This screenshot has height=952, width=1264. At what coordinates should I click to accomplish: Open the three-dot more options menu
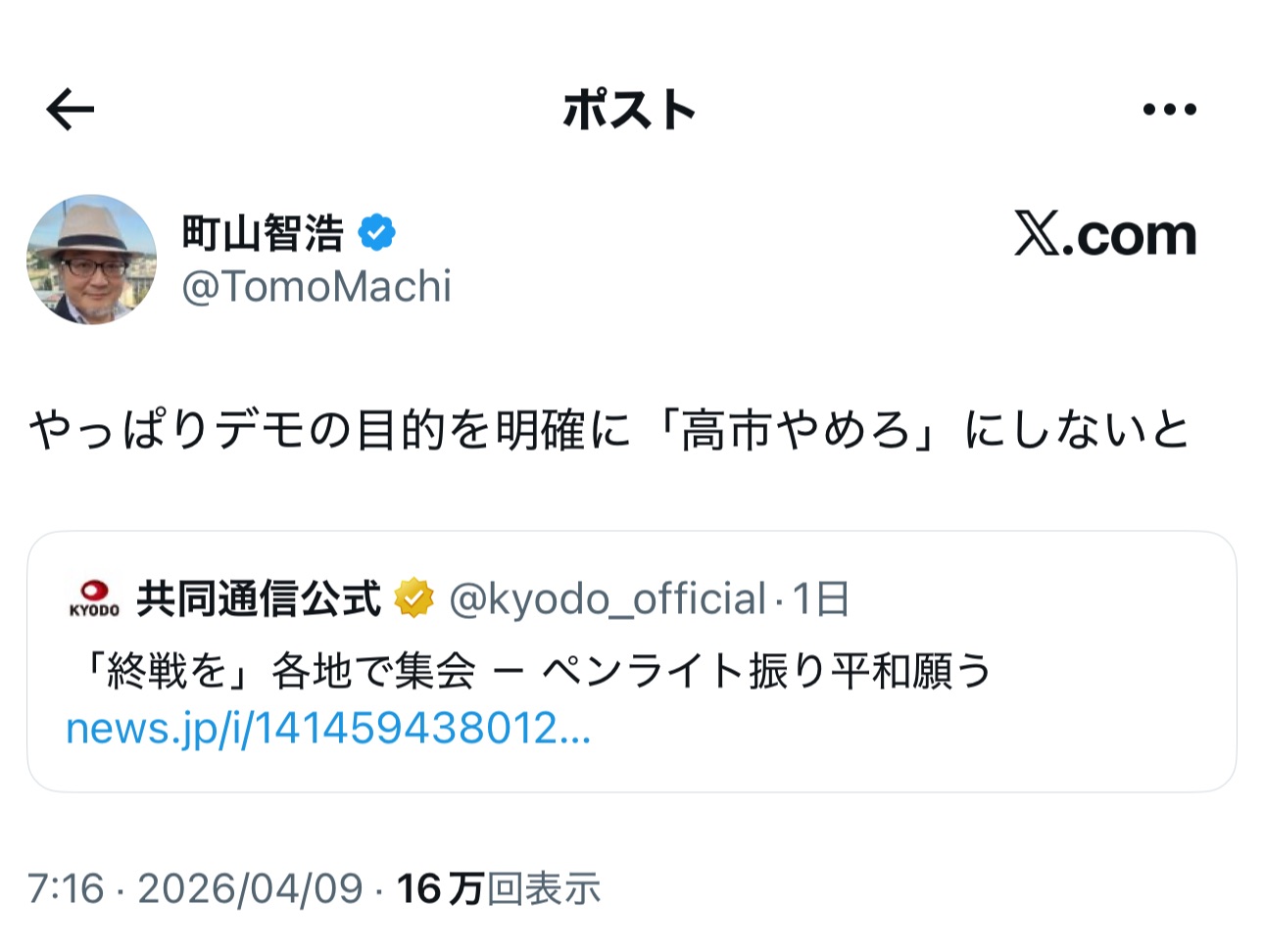pos(1169,109)
